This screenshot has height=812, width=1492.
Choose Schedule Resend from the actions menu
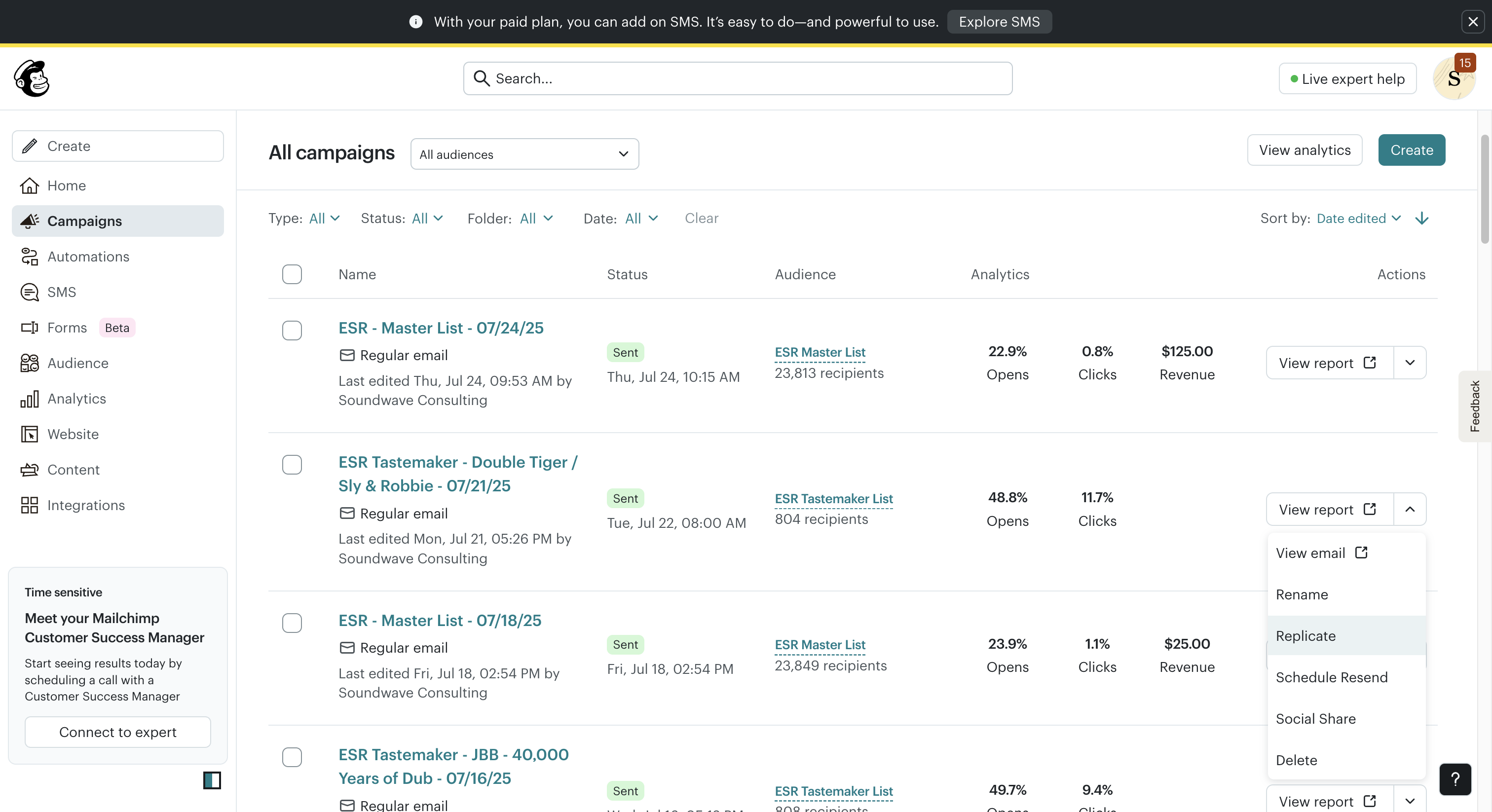(x=1346, y=677)
